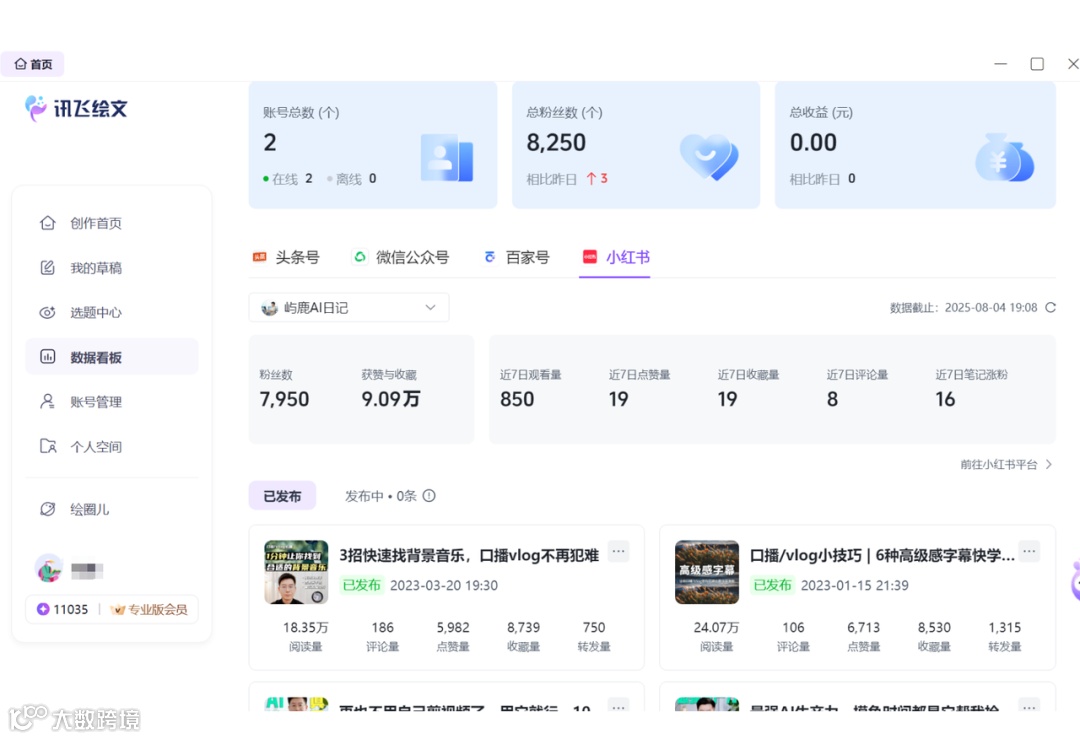Click the 讯飞绘文 logo
1080x739 pixels.
click(x=76, y=108)
